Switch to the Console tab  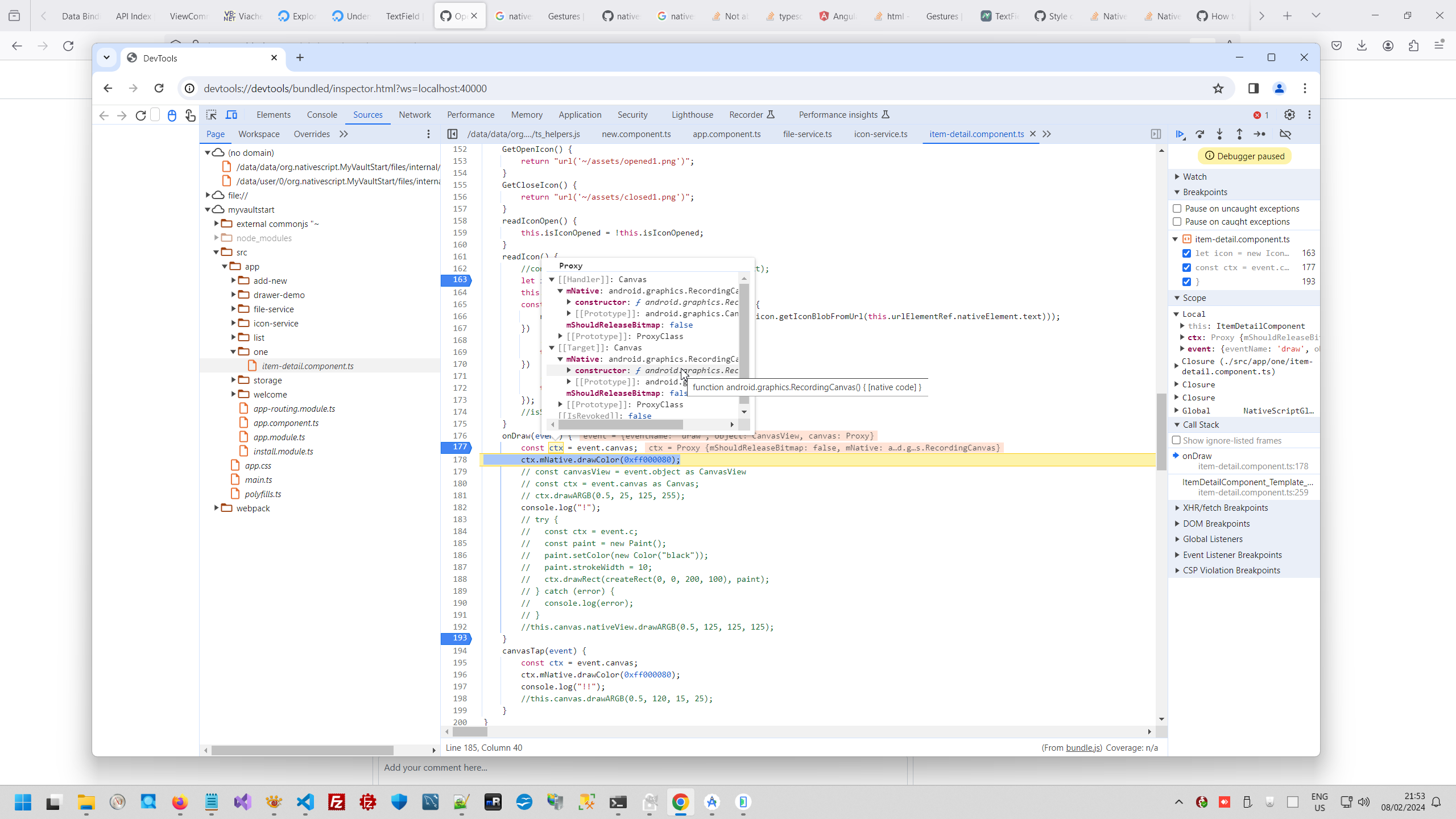pos(321,114)
